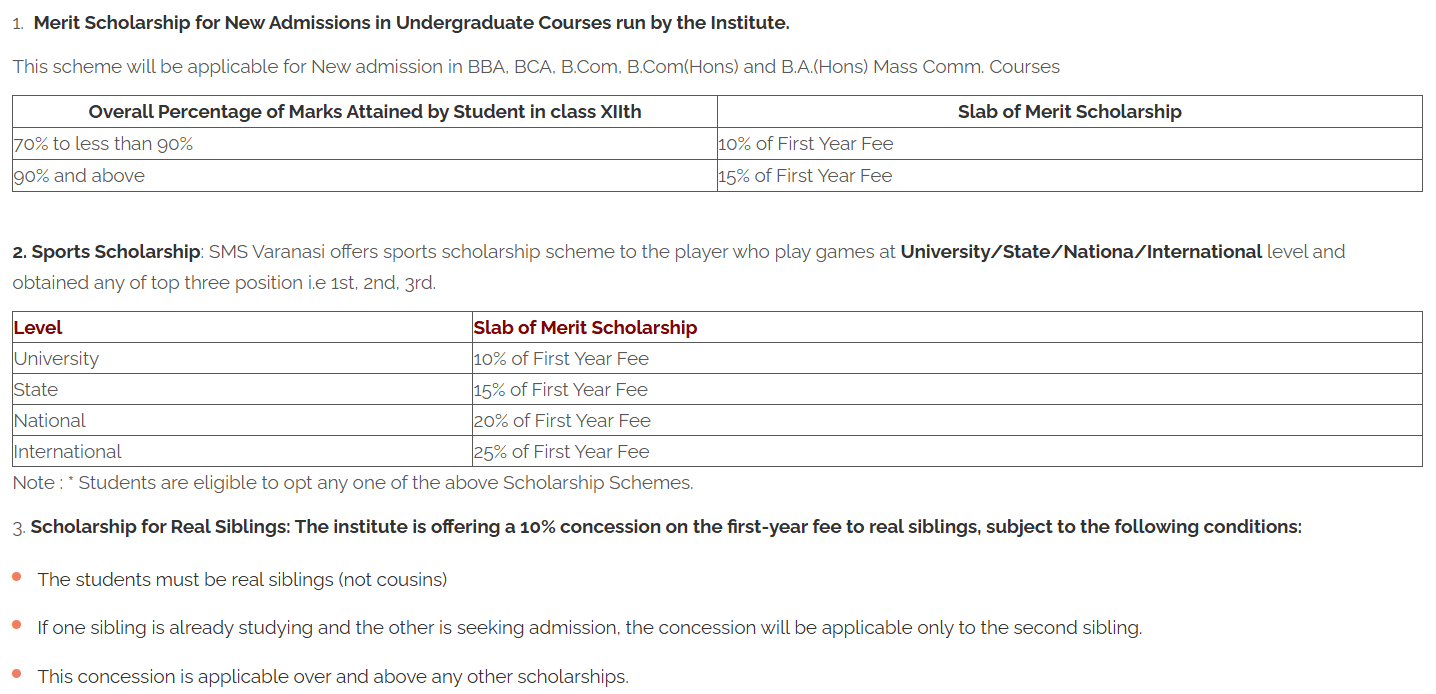Click the '25% of First Year Fee' cell
The height and width of the screenshot is (694, 1436).
561,452
